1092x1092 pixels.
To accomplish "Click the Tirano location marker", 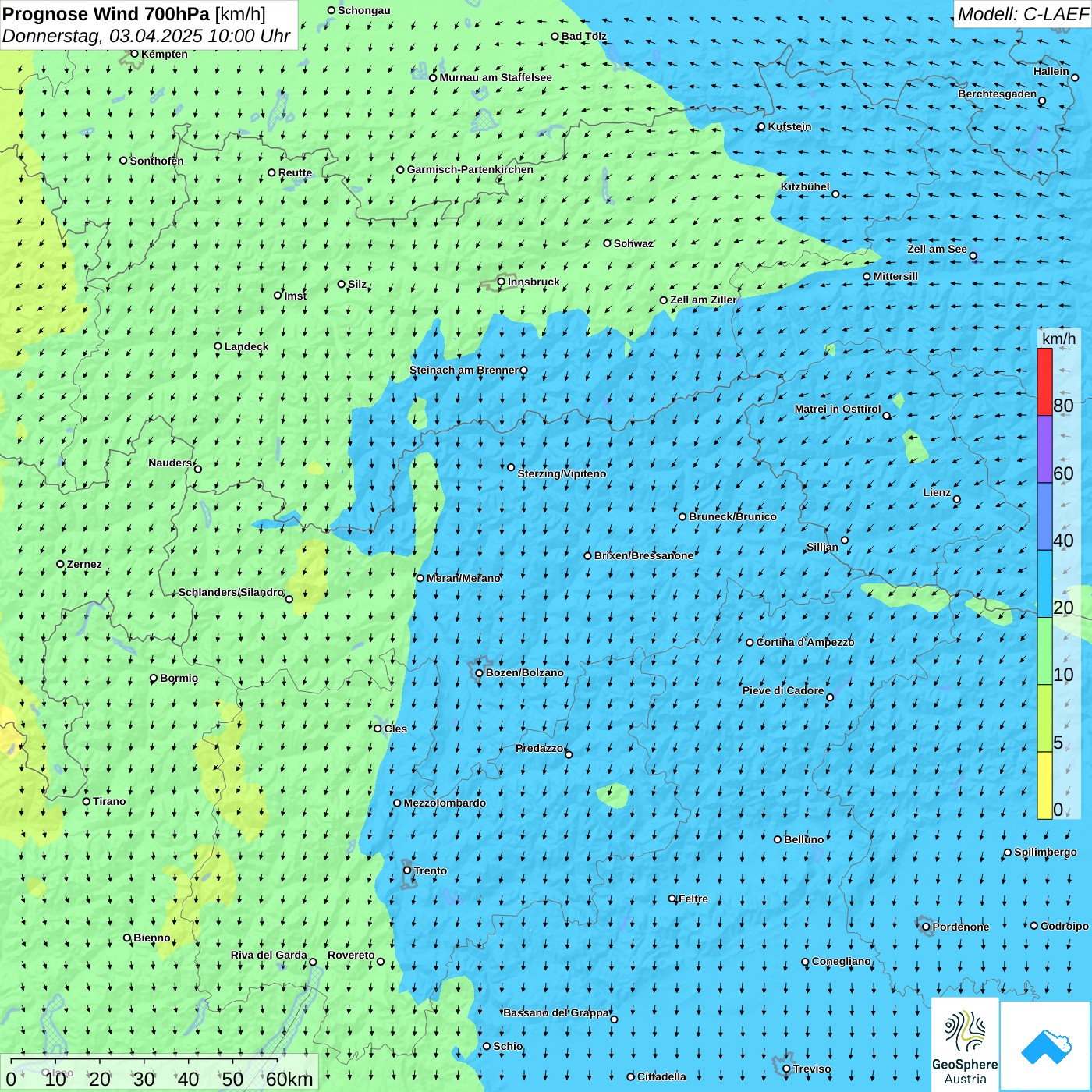I will 87,801.
